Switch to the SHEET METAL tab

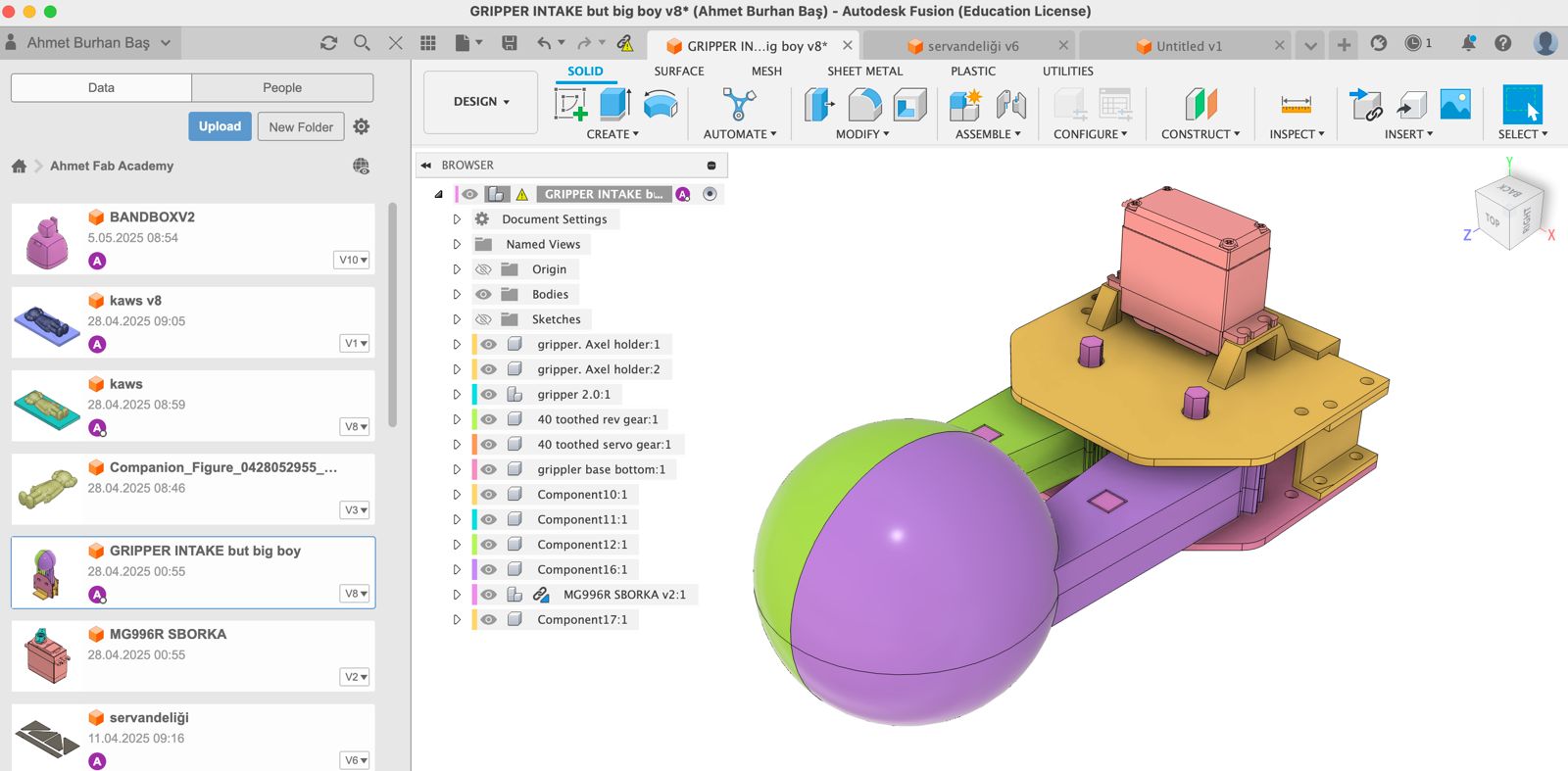click(864, 72)
